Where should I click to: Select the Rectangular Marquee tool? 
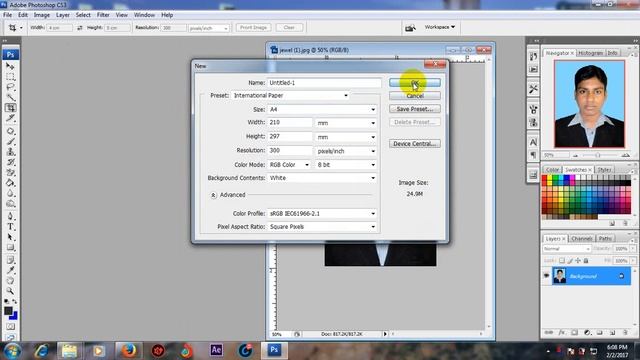coord(11,76)
